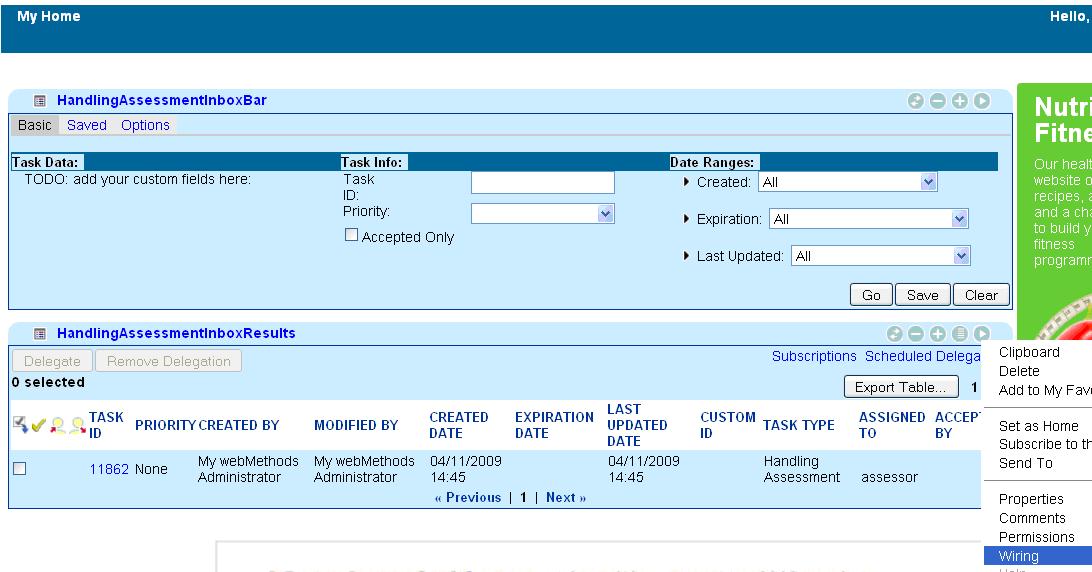This screenshot has width=1092, height=572.
Task: Minimize the HandlingAssessmentInboxResults portlet with minus icon
Action: (x=916, y=334)
